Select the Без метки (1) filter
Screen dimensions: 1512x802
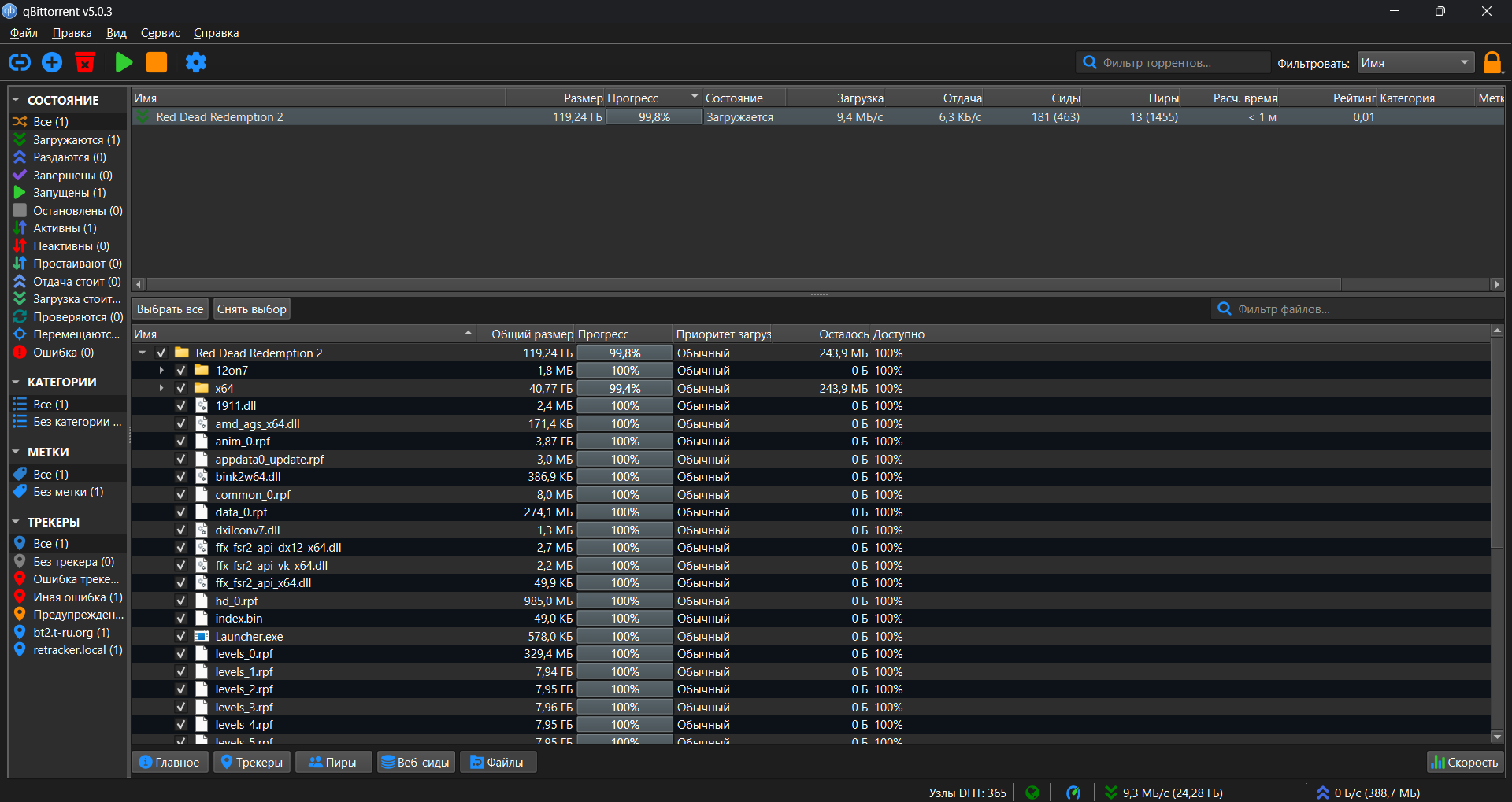[x=67, y=492]
